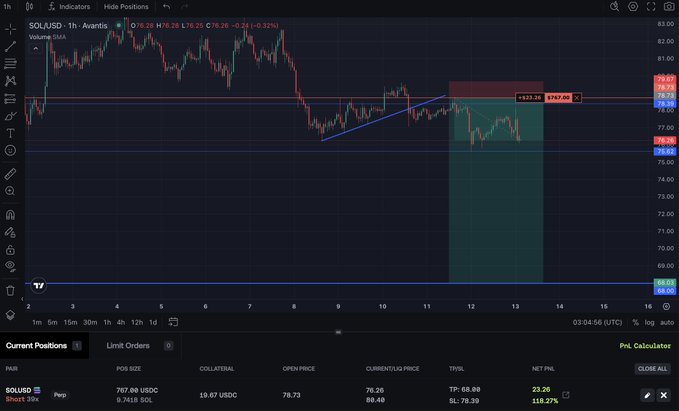The width and height of the screenshot is (679, 411).
Task: Select the brush drawing tool
Action: (10, 116)
